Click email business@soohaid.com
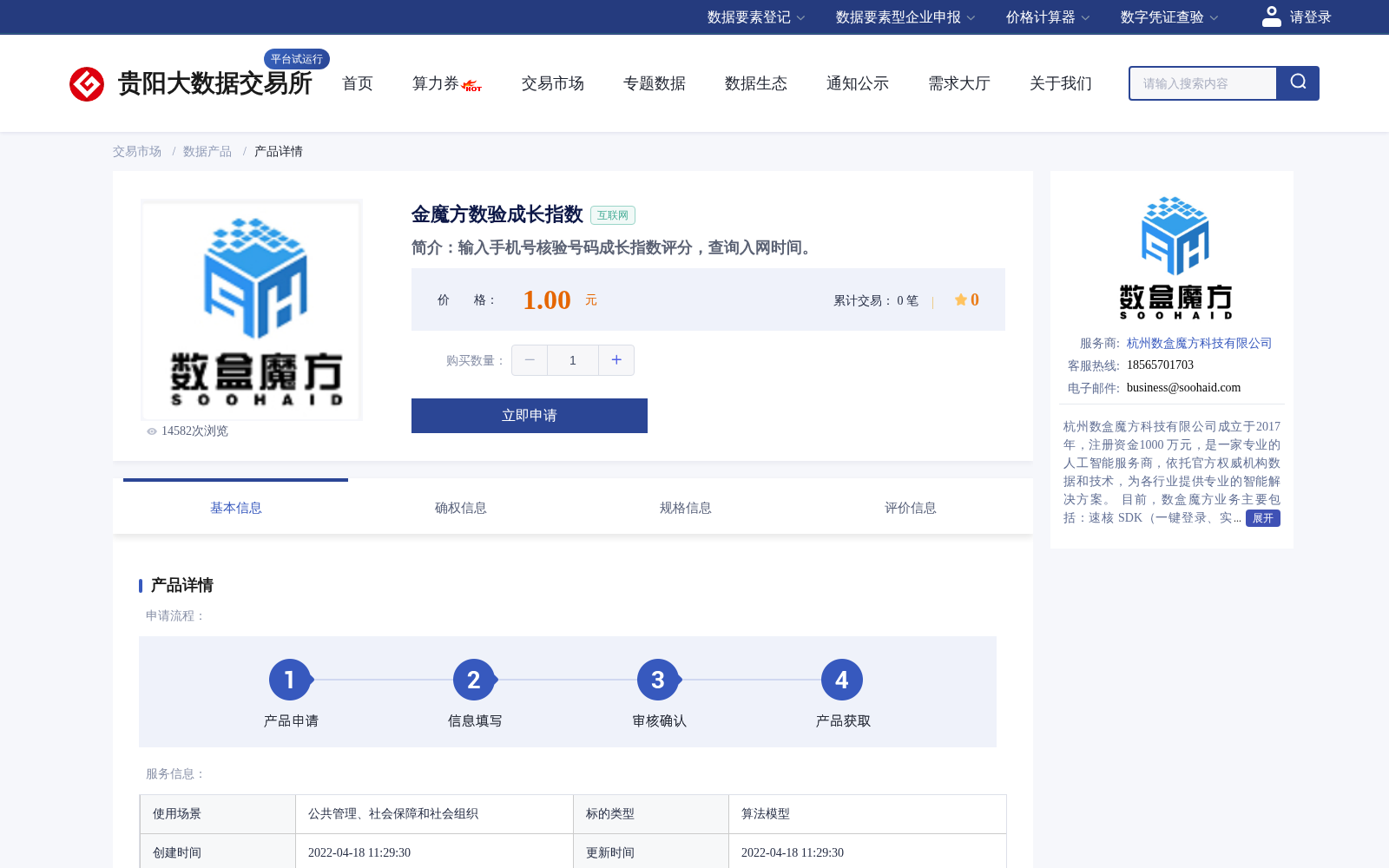Screen dimensions: 1389x868 tap(1184, 387)
